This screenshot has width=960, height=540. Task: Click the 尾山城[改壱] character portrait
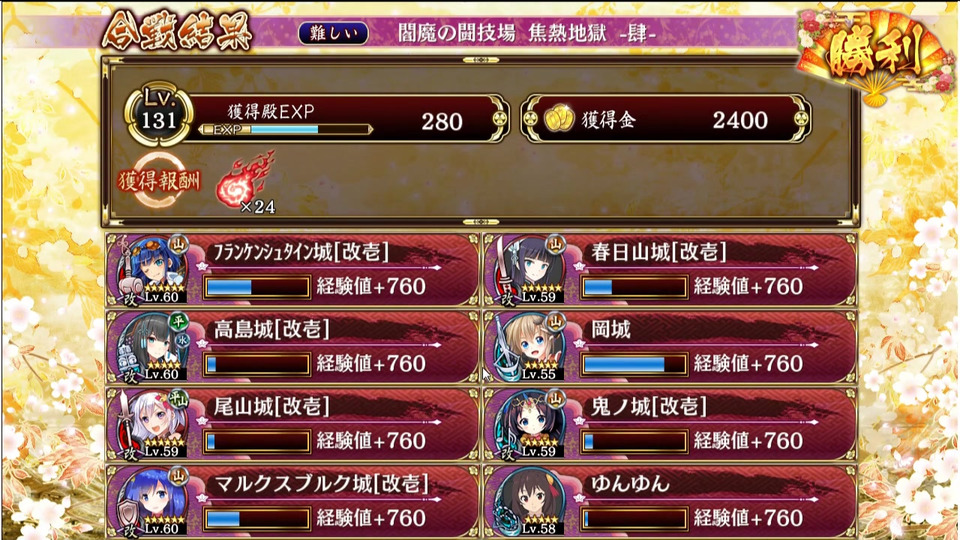(x=152, y=424)
